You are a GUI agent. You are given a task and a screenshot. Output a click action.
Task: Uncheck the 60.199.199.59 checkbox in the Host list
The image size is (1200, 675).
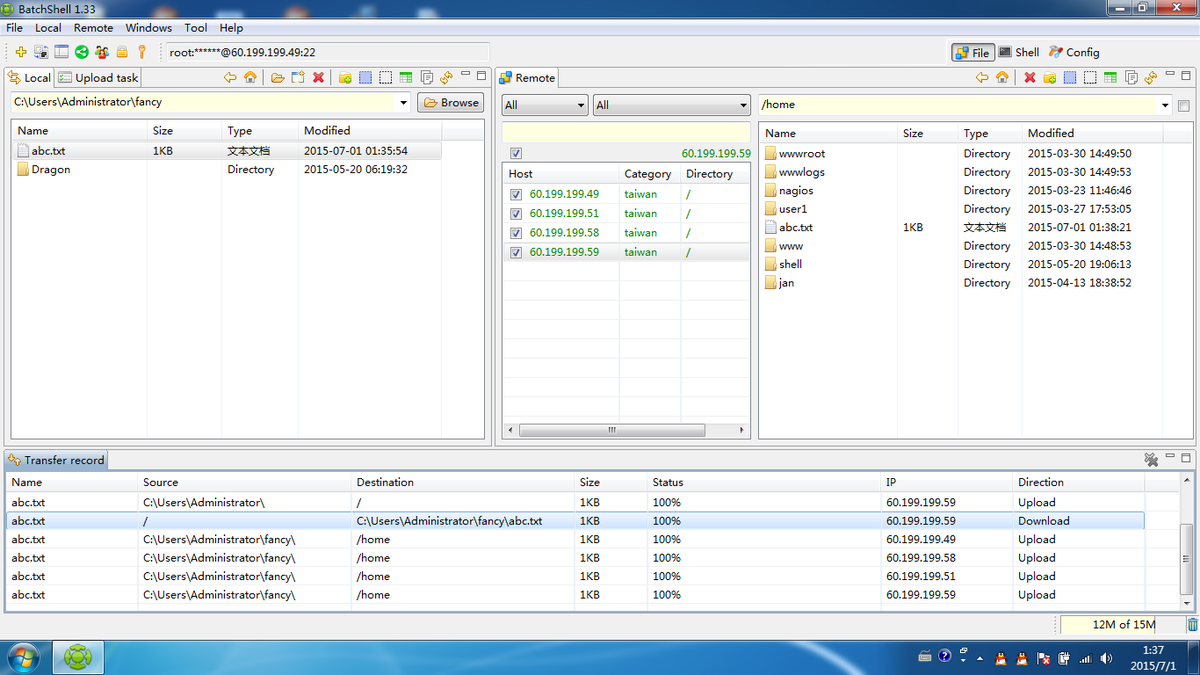(x=516, y=252)
